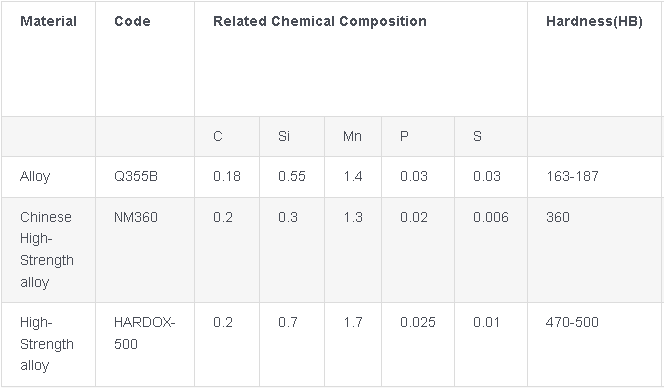Click the Q355B code cell
Screen dimensions: 664x388
click(x=136, y=176)
